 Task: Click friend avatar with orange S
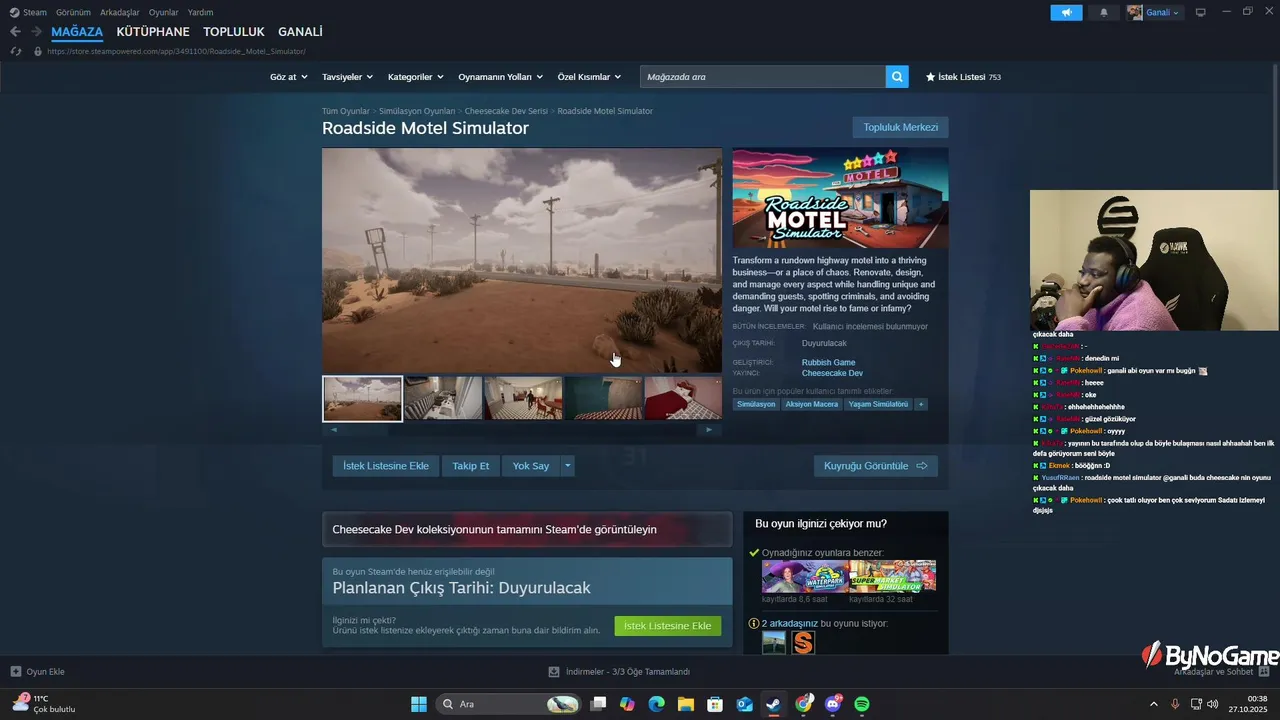pos(803,643)
